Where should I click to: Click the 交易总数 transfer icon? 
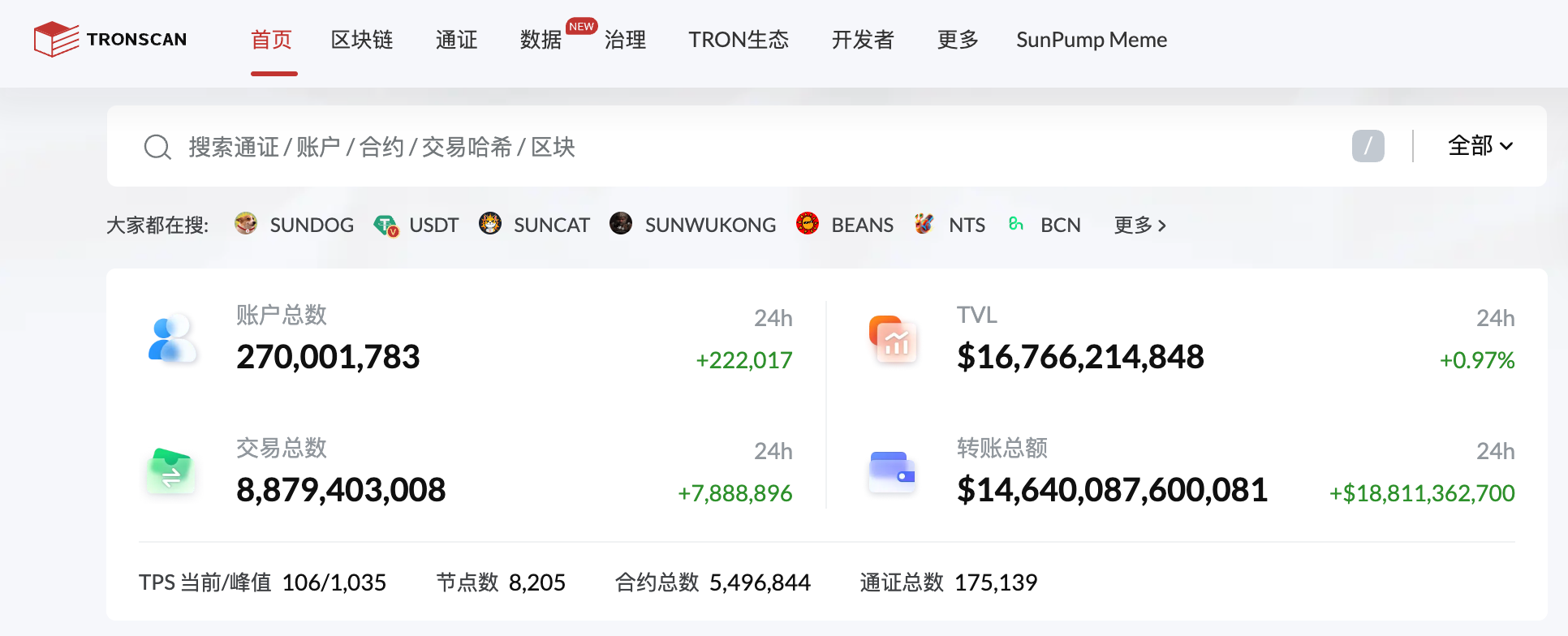(171, 471)
